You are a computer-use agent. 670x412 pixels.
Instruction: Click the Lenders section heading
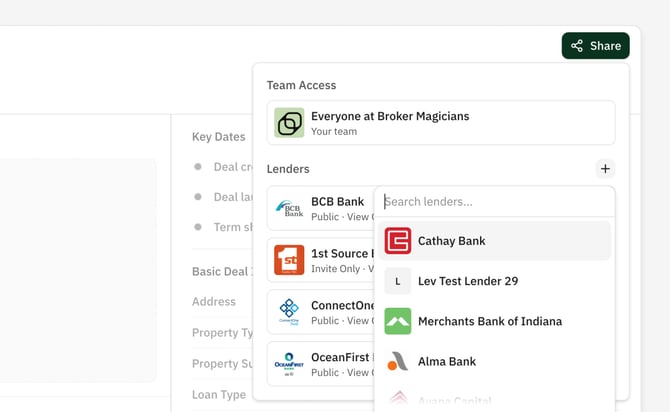pos(288,169)
